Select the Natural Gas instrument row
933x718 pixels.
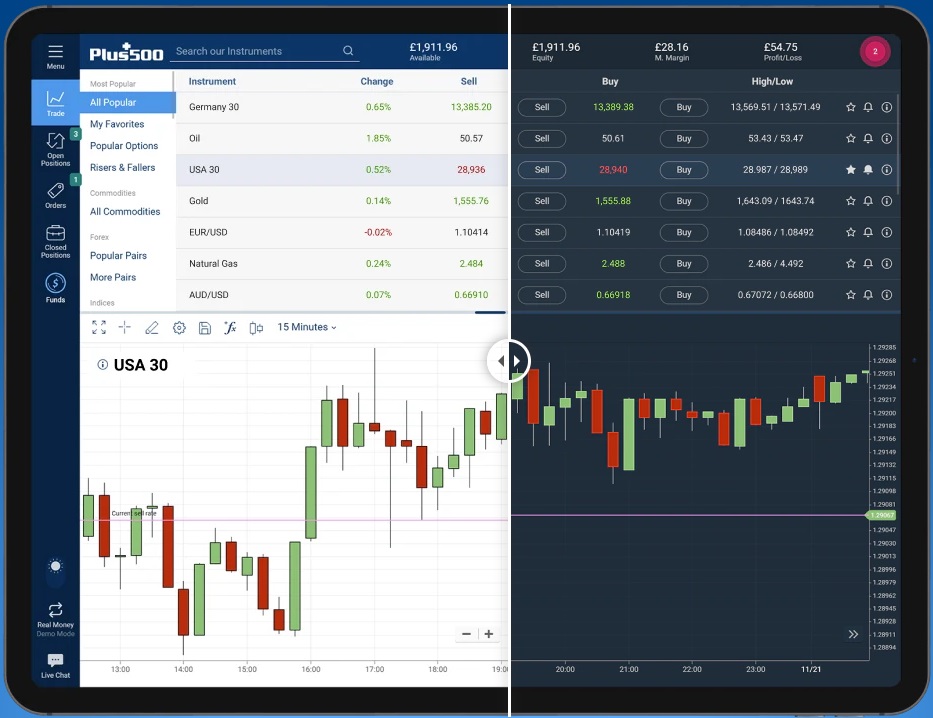pyautogui.click(x=538, y=264)
